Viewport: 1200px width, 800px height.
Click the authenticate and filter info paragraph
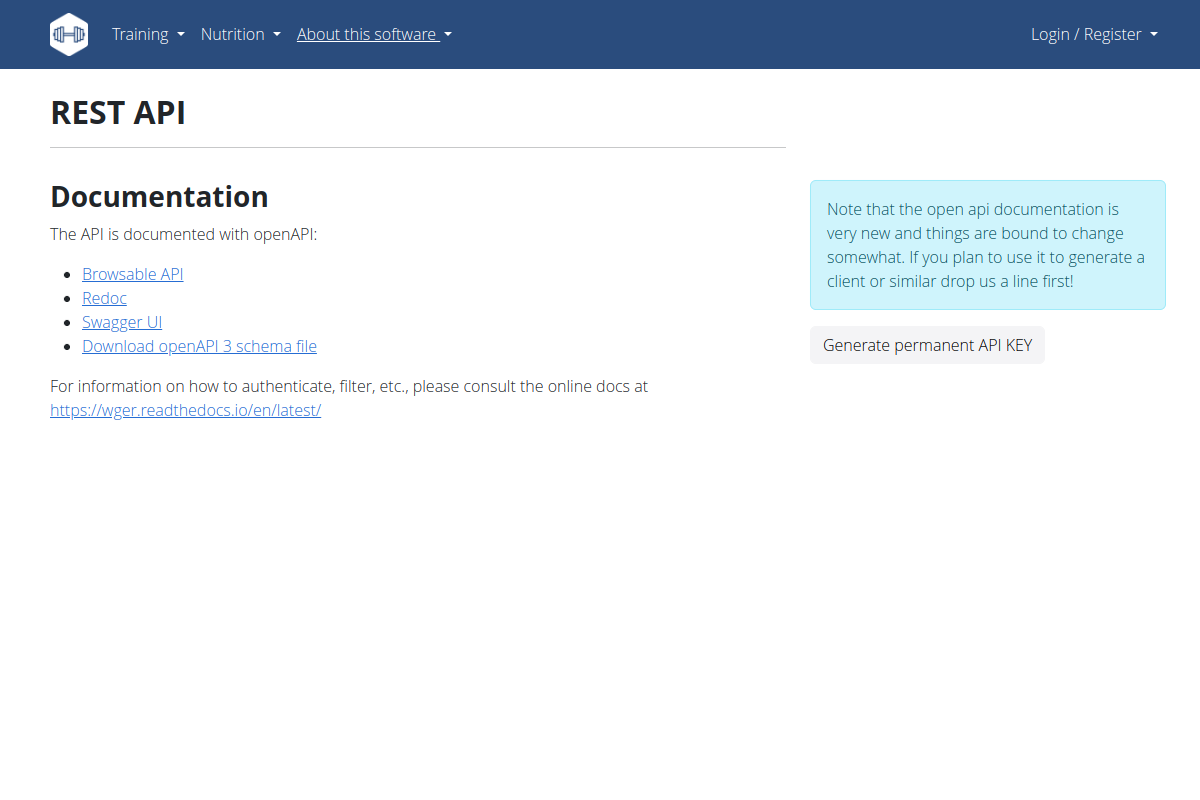[x=349, y=398]
